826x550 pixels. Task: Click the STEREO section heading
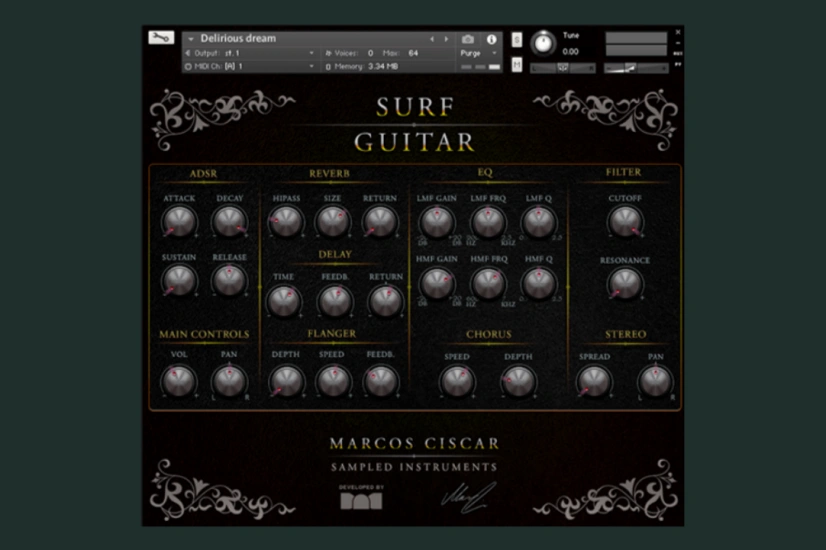click(x=625, y=335)
